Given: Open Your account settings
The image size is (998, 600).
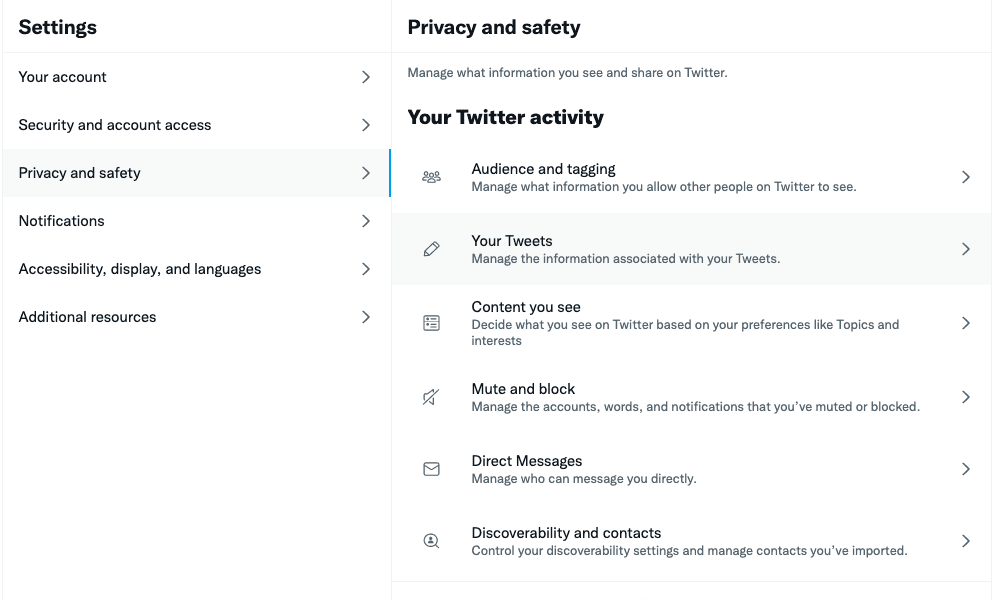Looking at the screenshot, I should (196, 77).
